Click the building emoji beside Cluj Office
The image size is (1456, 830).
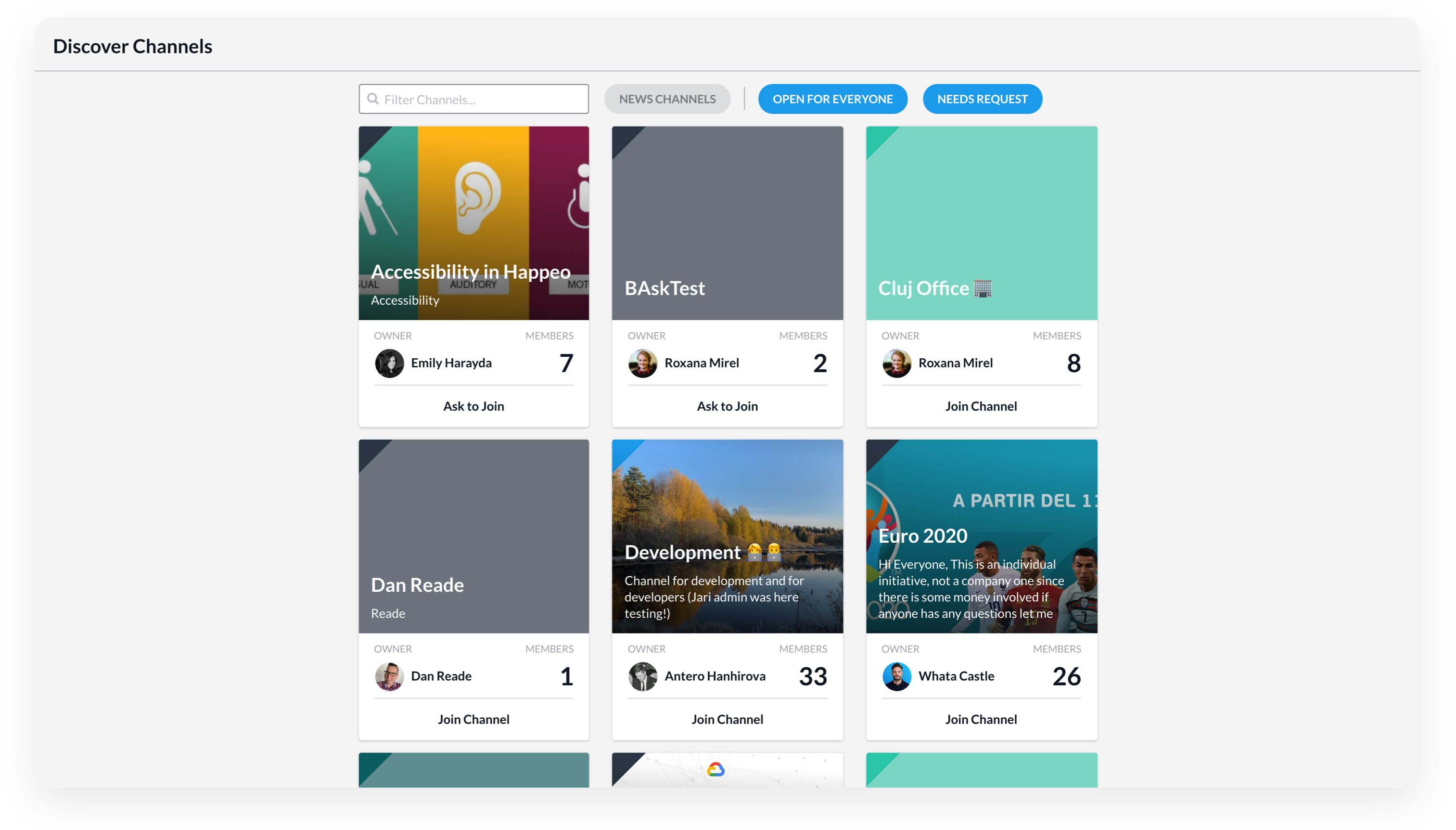pyautogui.click(x=983, y=288)
